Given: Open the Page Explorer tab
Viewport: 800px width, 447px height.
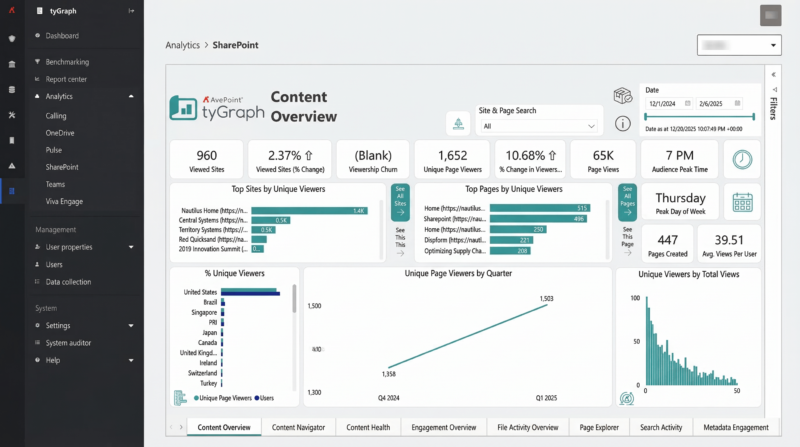Looking at the screenshot, I should (x=597, y=427).
